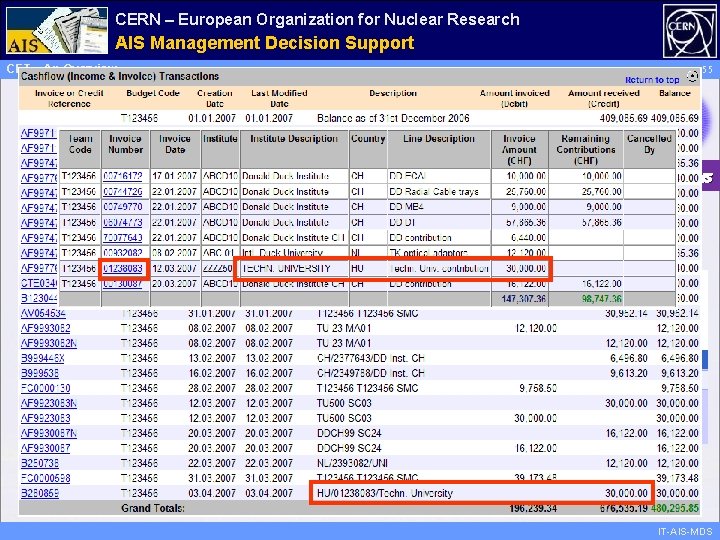Viewport: 720px width, 540px height.
Task: Open invoice number 00744726
Action: pyautogui.click(x=123, y=191)
